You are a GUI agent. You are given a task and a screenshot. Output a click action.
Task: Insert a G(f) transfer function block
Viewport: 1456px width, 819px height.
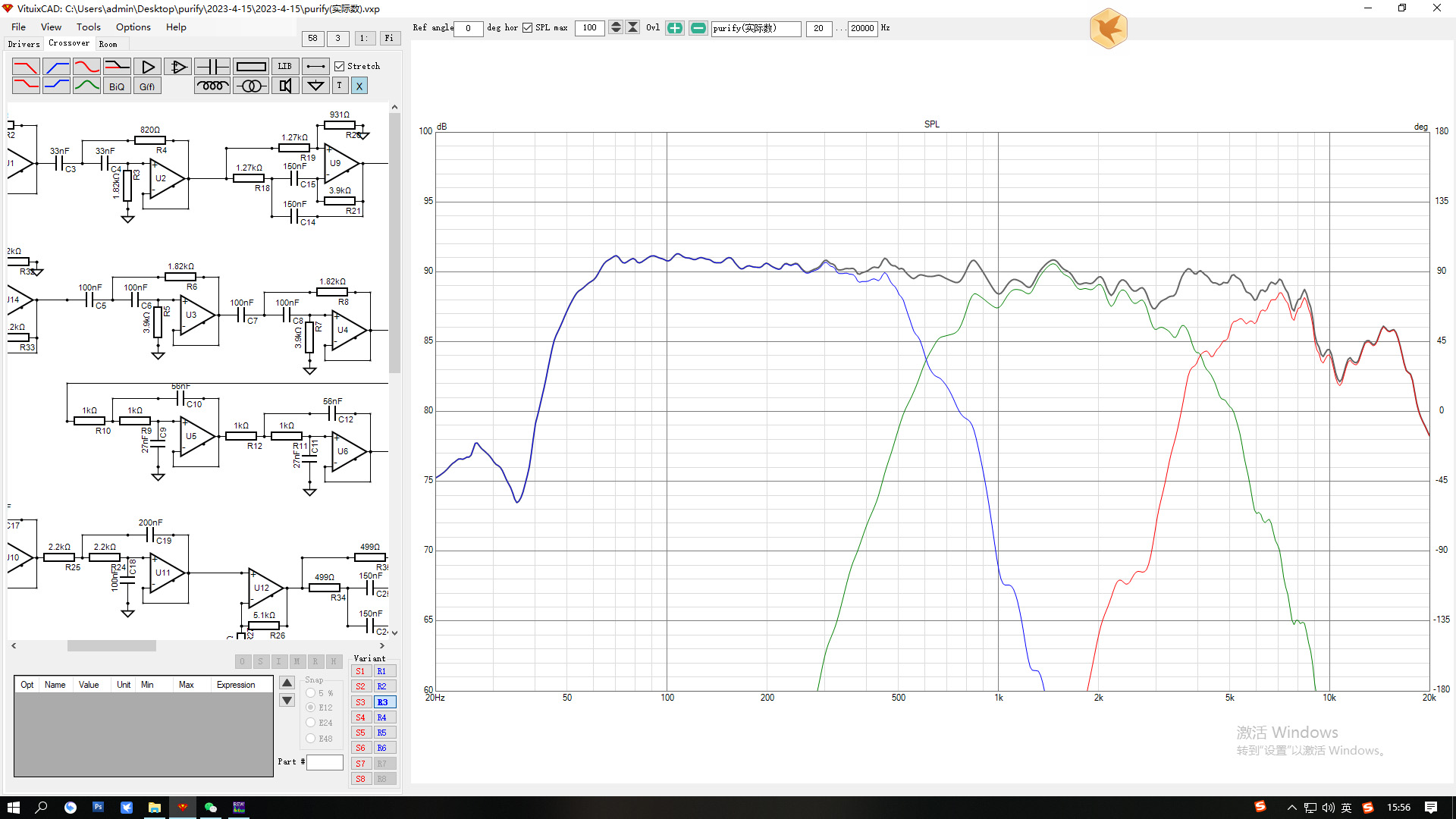147,86
